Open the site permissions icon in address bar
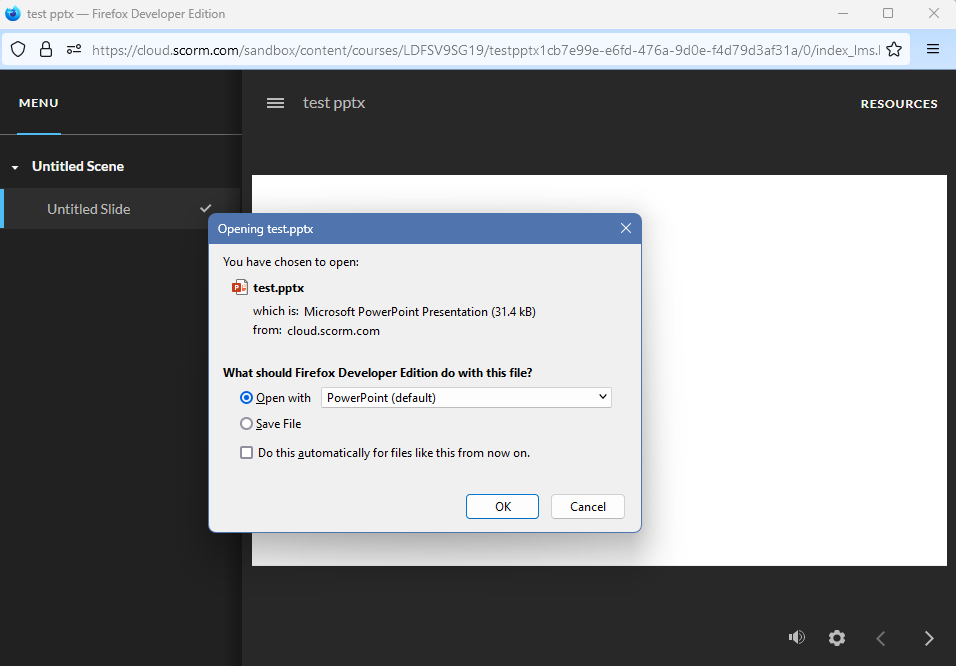956x666 pixels. (x=74, y=49)
